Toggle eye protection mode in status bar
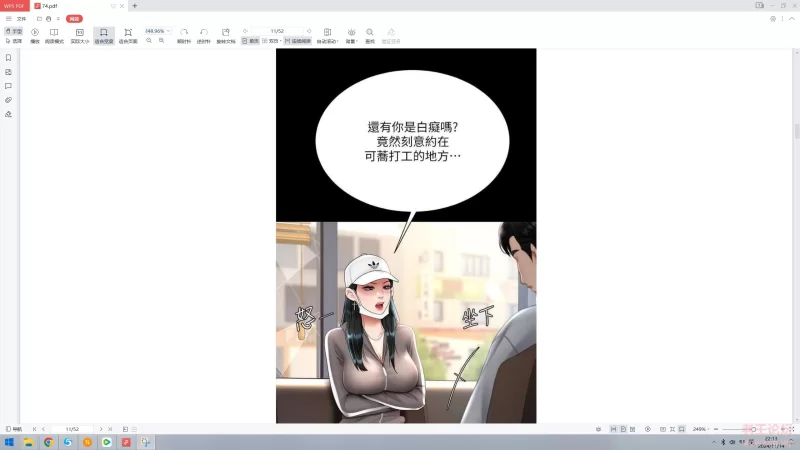The width and height of the screenshot is (800, 450). (x=598, y=429)
